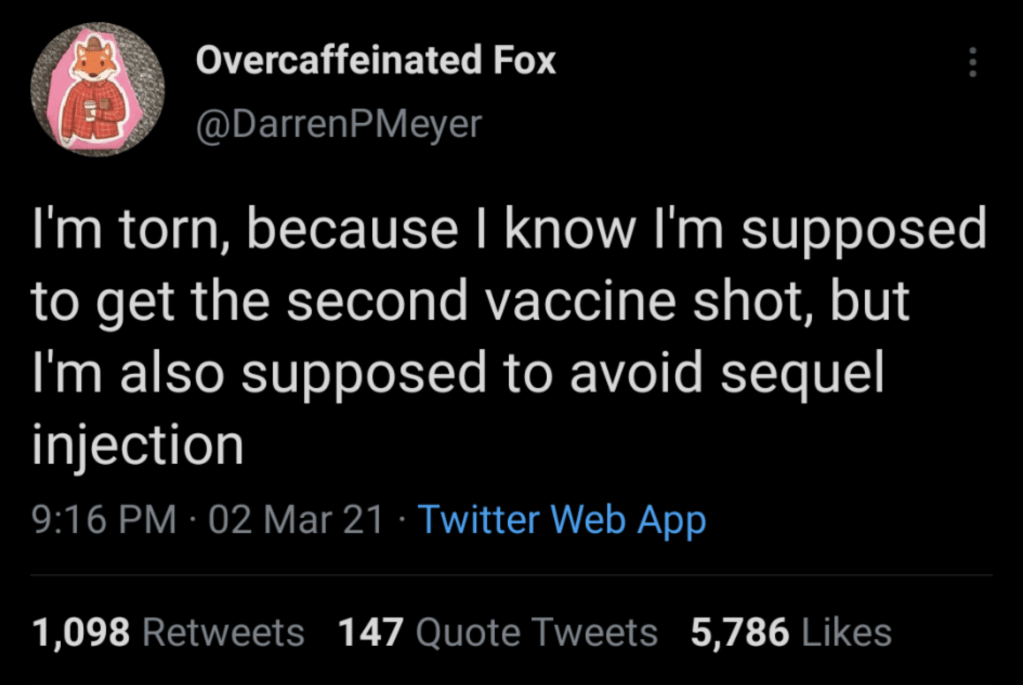
Task: Open the Quote Tweets label
Action: click(x=536, y=632)
